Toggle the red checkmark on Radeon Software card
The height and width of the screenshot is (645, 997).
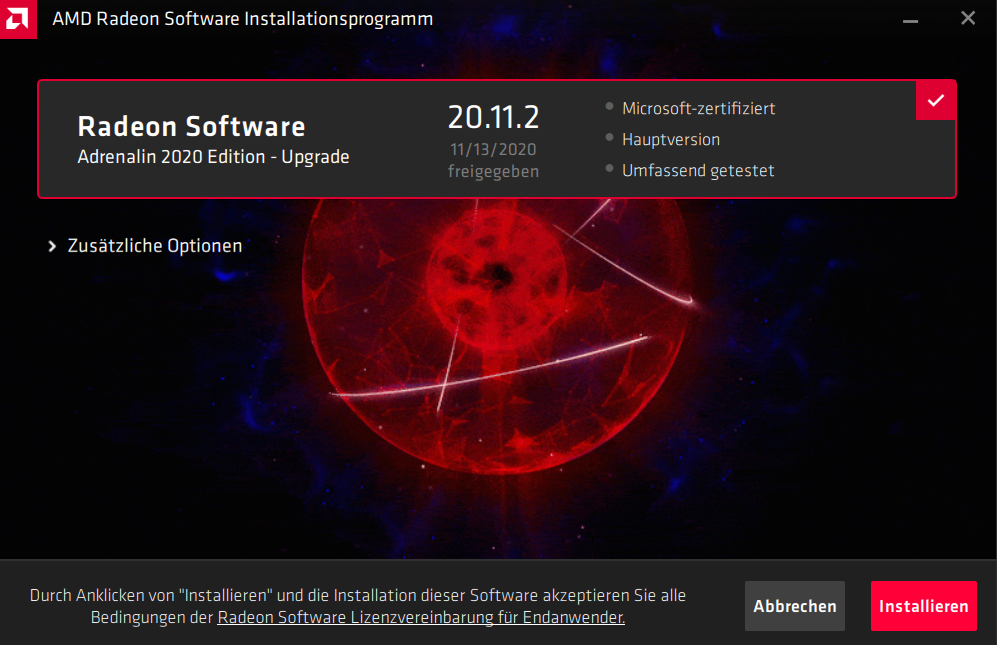point(935,101)
